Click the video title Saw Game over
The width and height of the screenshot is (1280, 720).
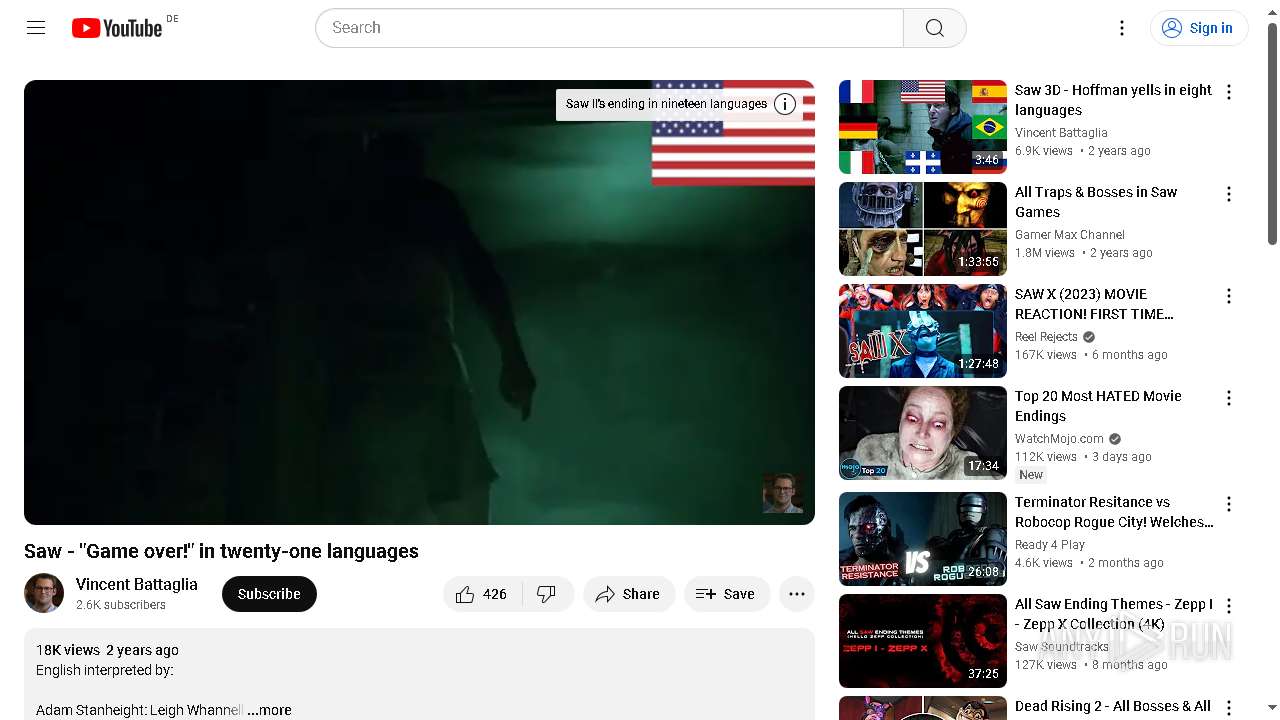[x=221, y=551]
